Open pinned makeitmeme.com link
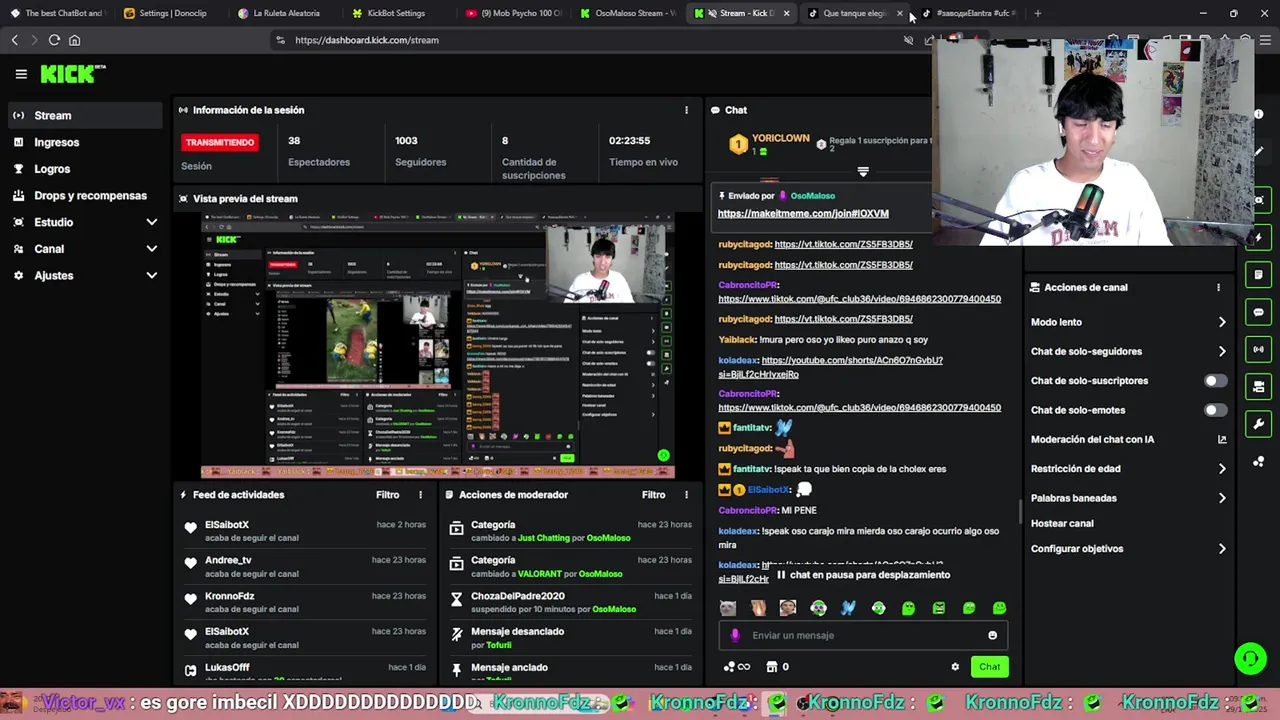Image resolution: width=1280 pixels, height=720 pixels. click(803, 213)
